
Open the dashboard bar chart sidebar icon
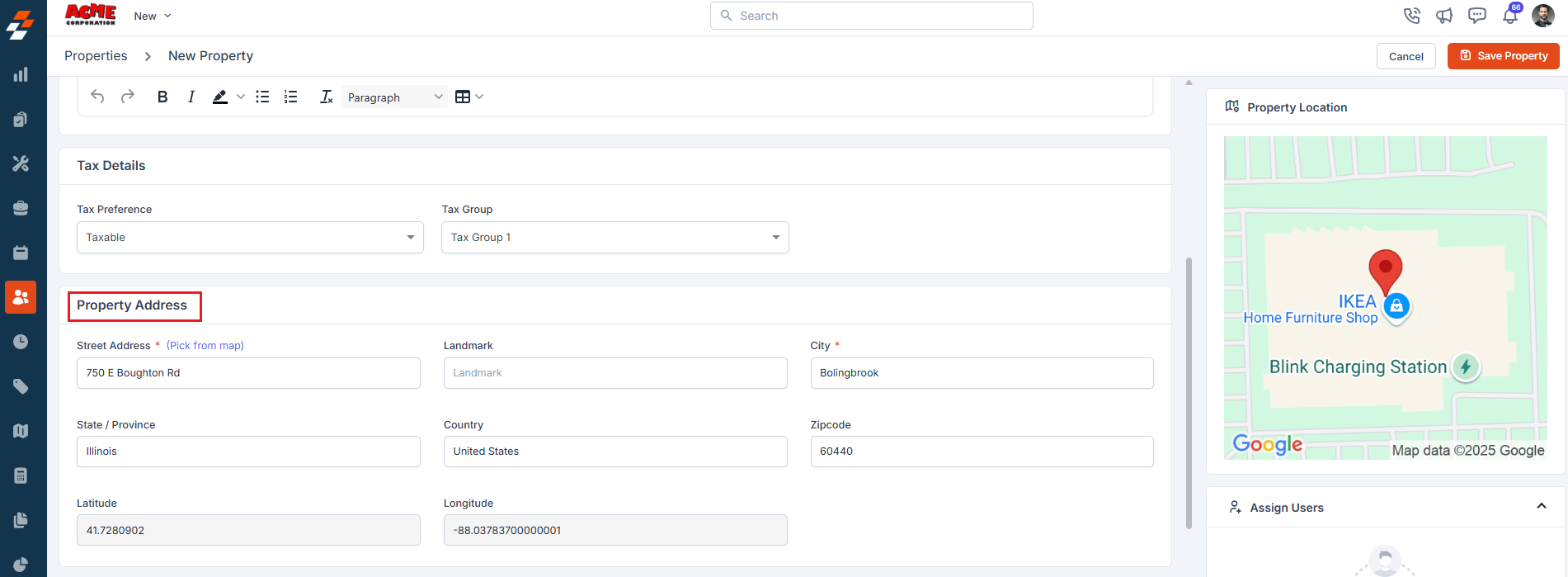[x=21, y=74]
